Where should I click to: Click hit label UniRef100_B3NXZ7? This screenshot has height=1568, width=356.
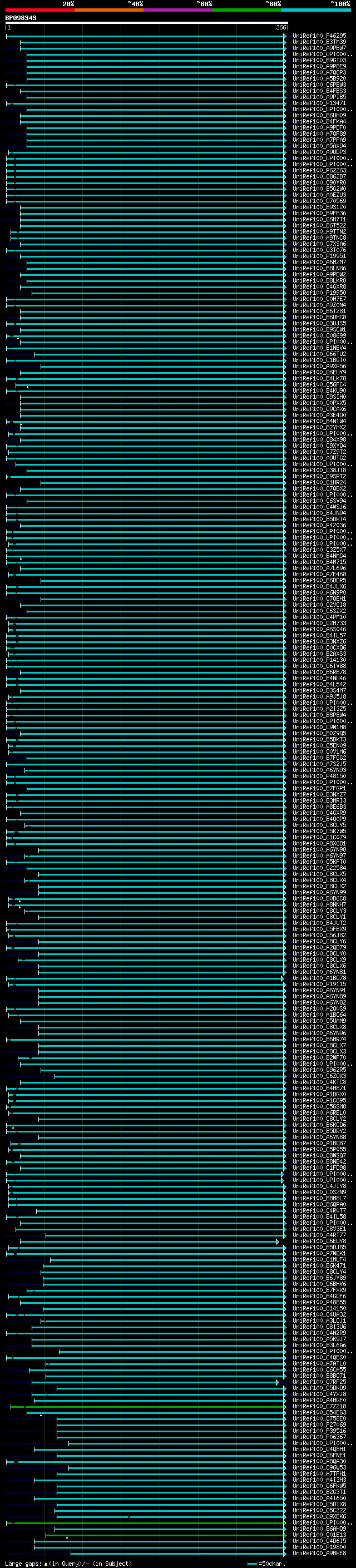[x=319, y=794]
